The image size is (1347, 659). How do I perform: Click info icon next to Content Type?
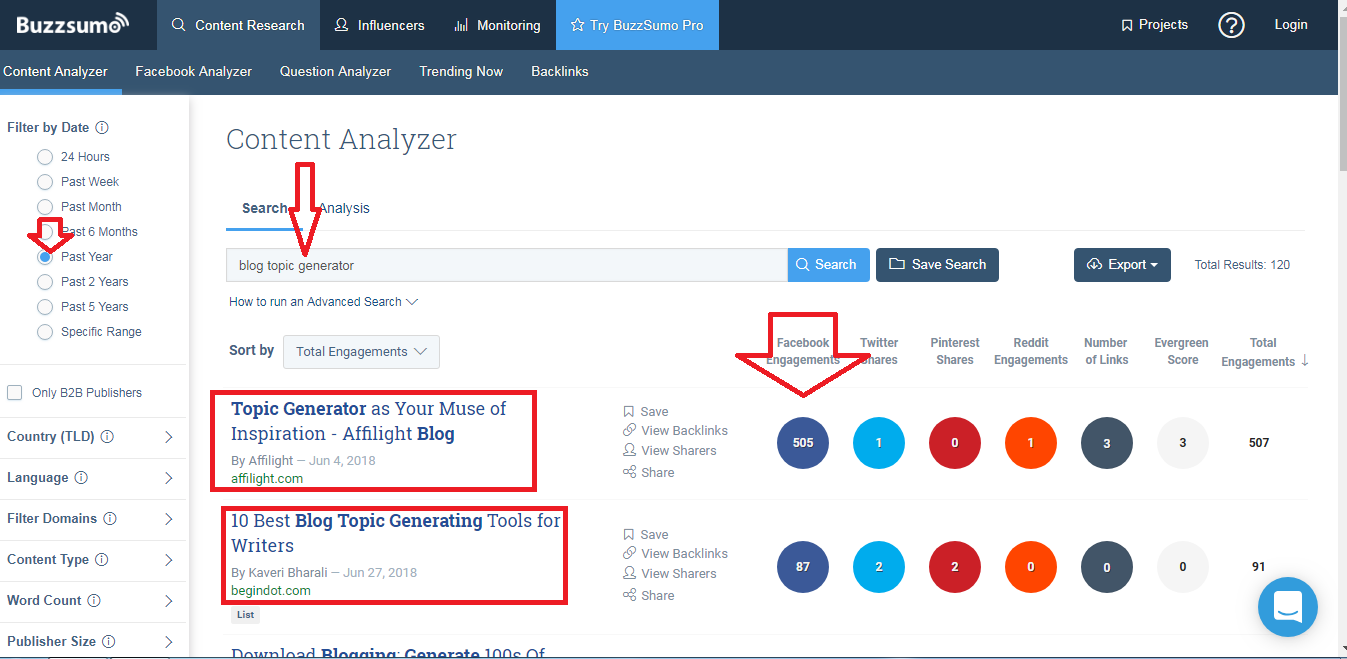[101, 560]
